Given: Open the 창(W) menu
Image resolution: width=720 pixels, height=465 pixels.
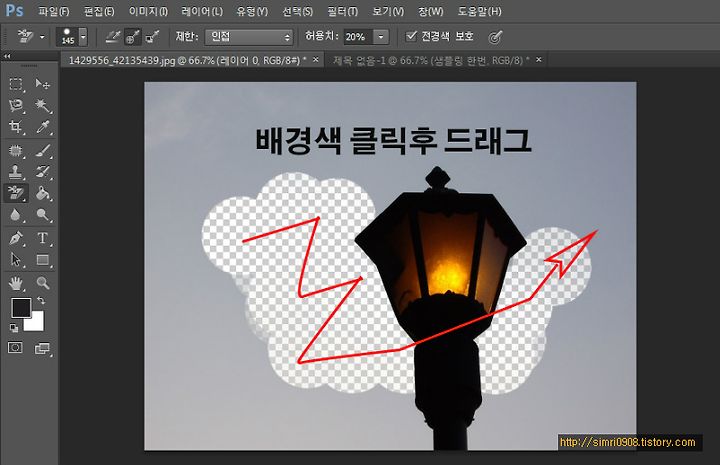Looking at the screenshot, I should pos(431,11).
